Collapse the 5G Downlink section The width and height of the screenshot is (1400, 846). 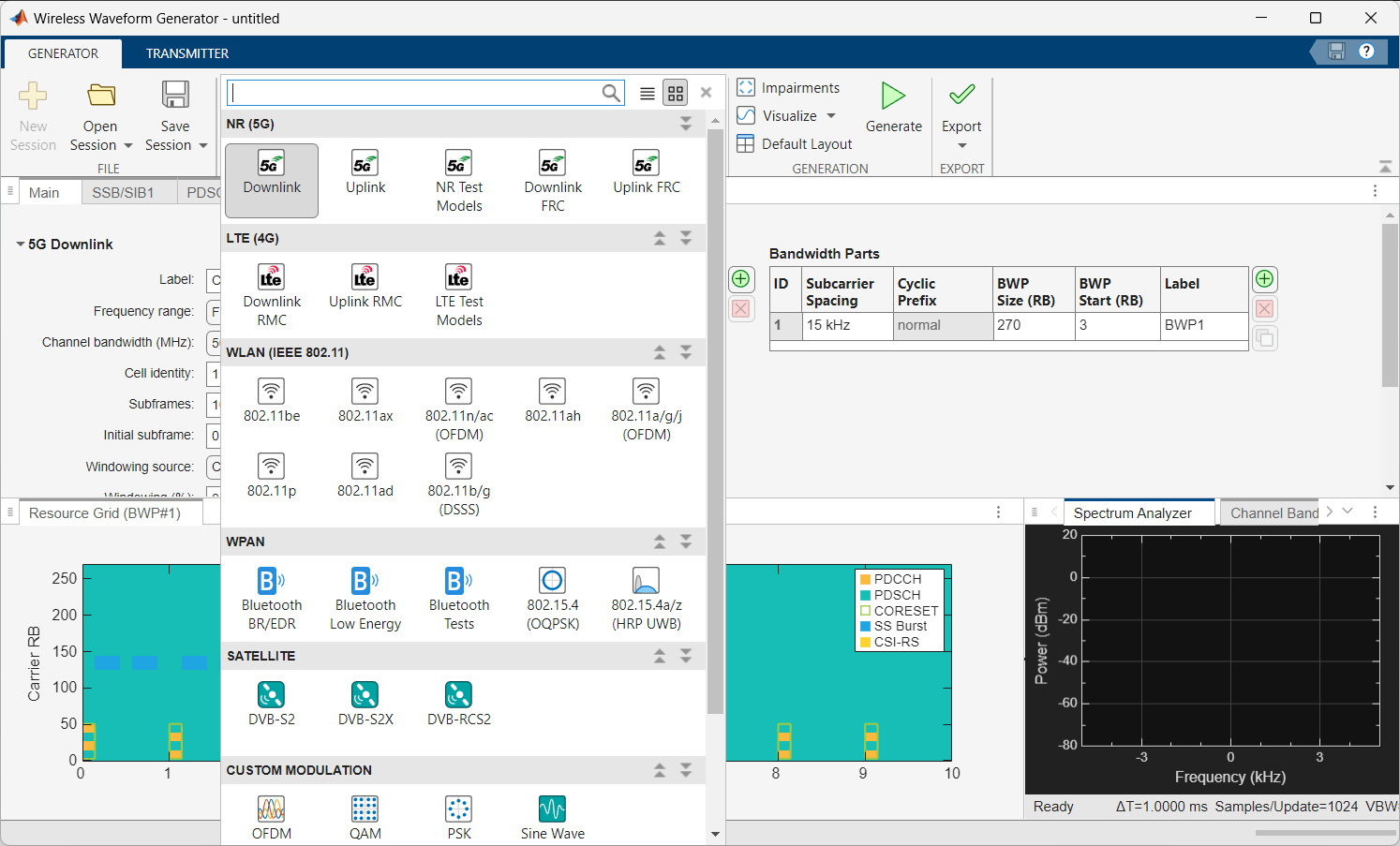(x=21, y=245)
